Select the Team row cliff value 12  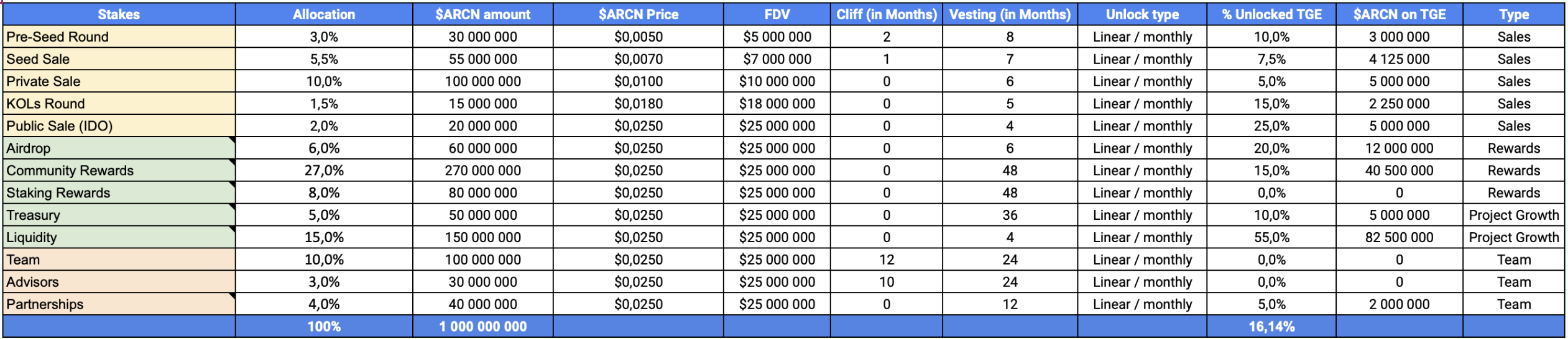click(886, 260)
